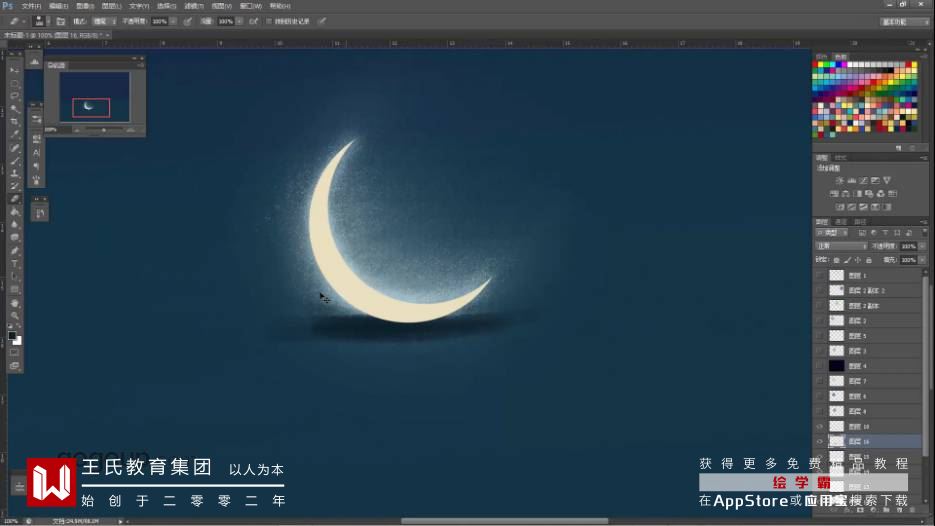Screen dimensions: 935x526
Task: Open the workspace switcher dropdown
Action: 905,21
